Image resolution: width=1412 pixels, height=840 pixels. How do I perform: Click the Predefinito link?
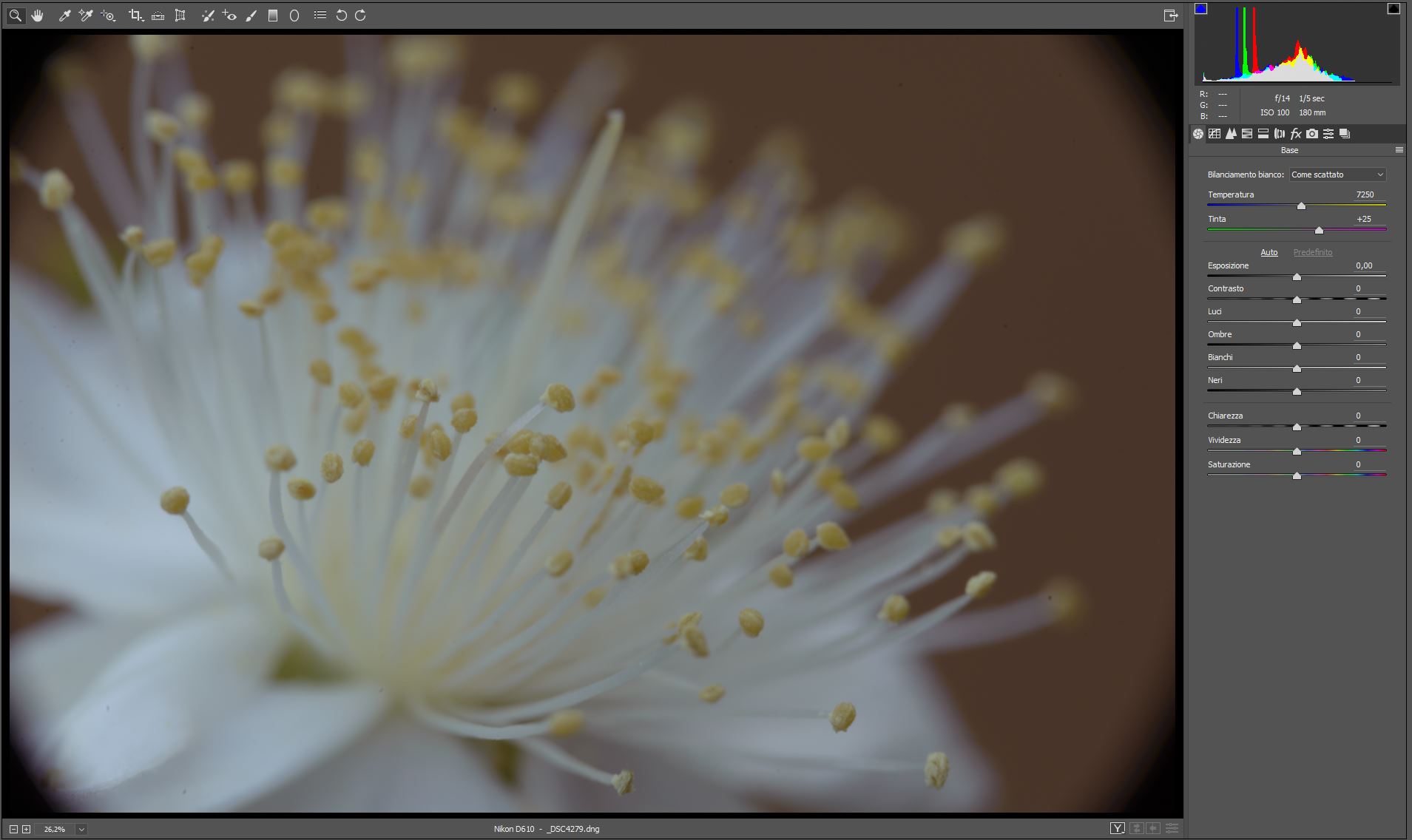pyautogui.click(x=1313, y=252)
